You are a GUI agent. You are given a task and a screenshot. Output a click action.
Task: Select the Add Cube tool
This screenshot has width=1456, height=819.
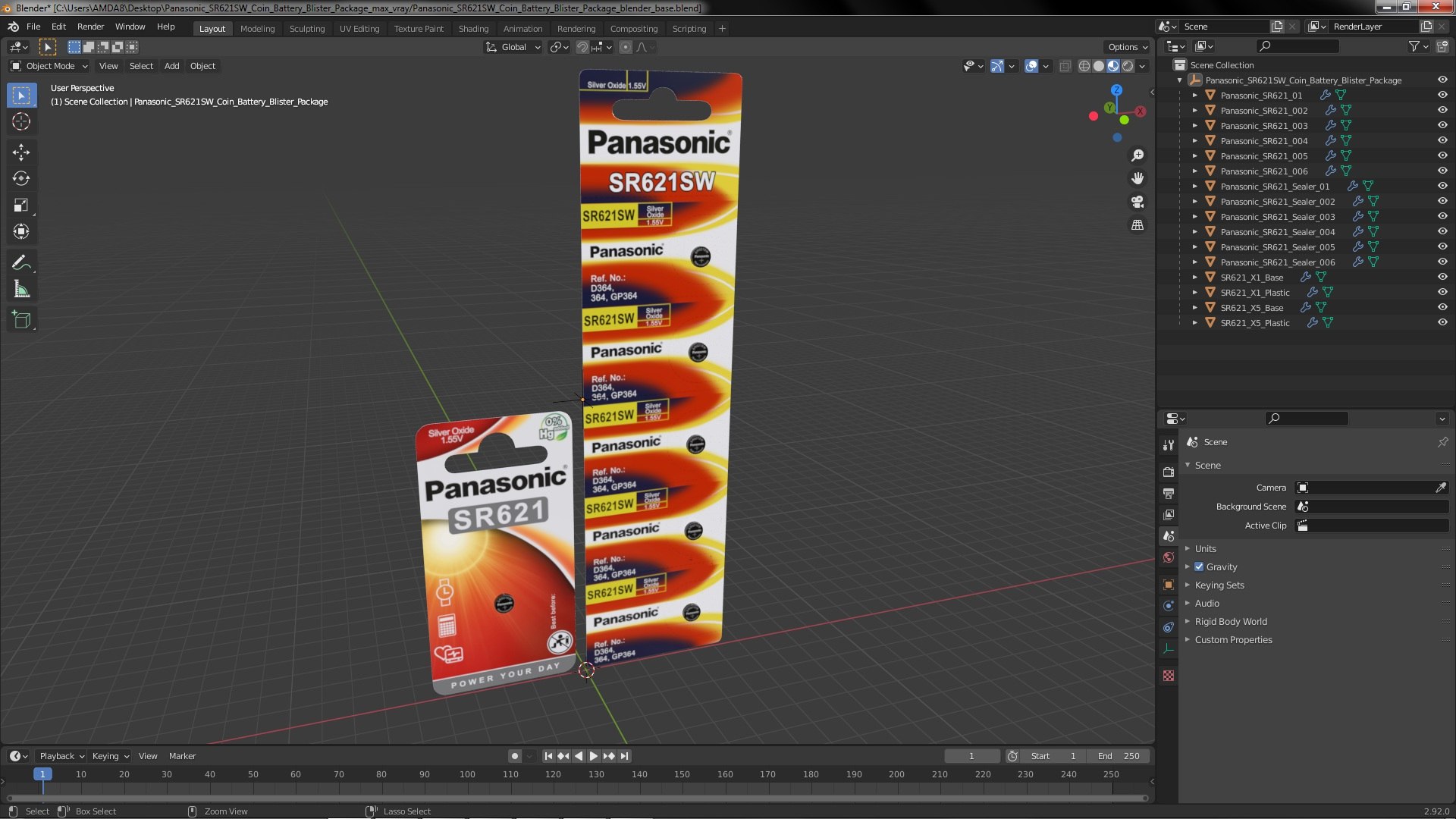pyautogui.click(x=21, y=320)
